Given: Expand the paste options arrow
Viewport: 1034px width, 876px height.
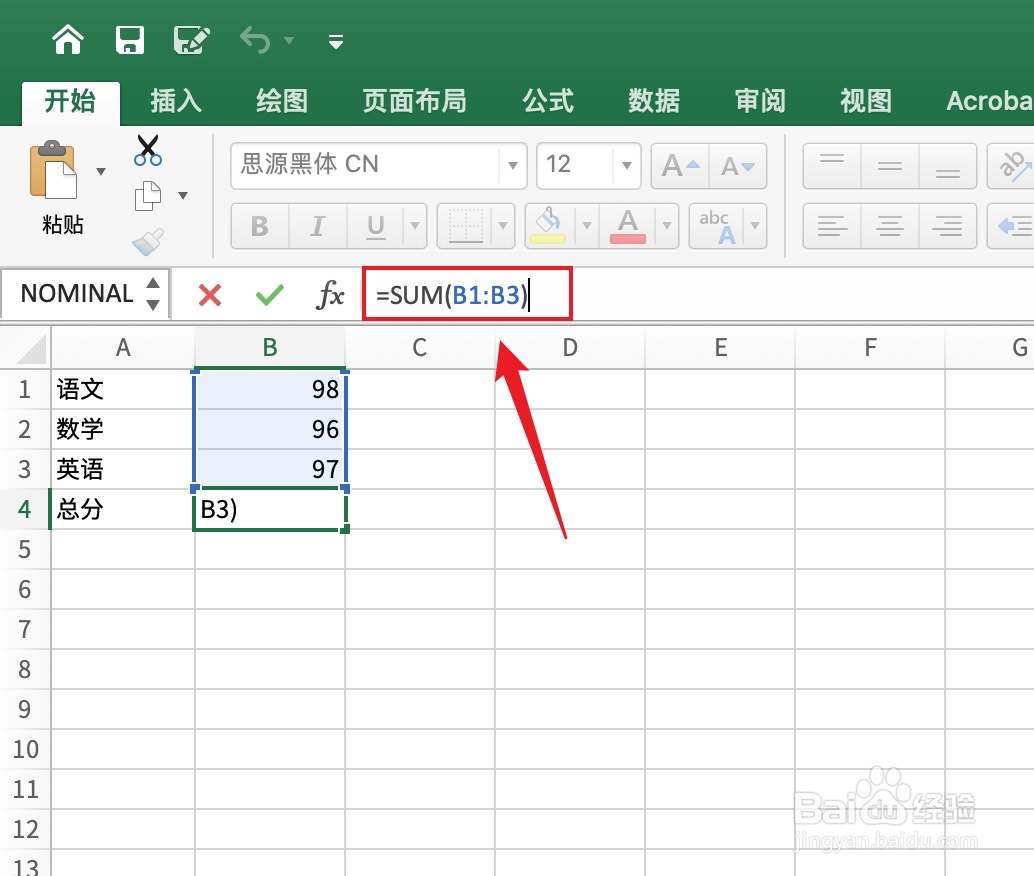Looking at the screenshot, I should pyautogui.click(x=101, y=172).
